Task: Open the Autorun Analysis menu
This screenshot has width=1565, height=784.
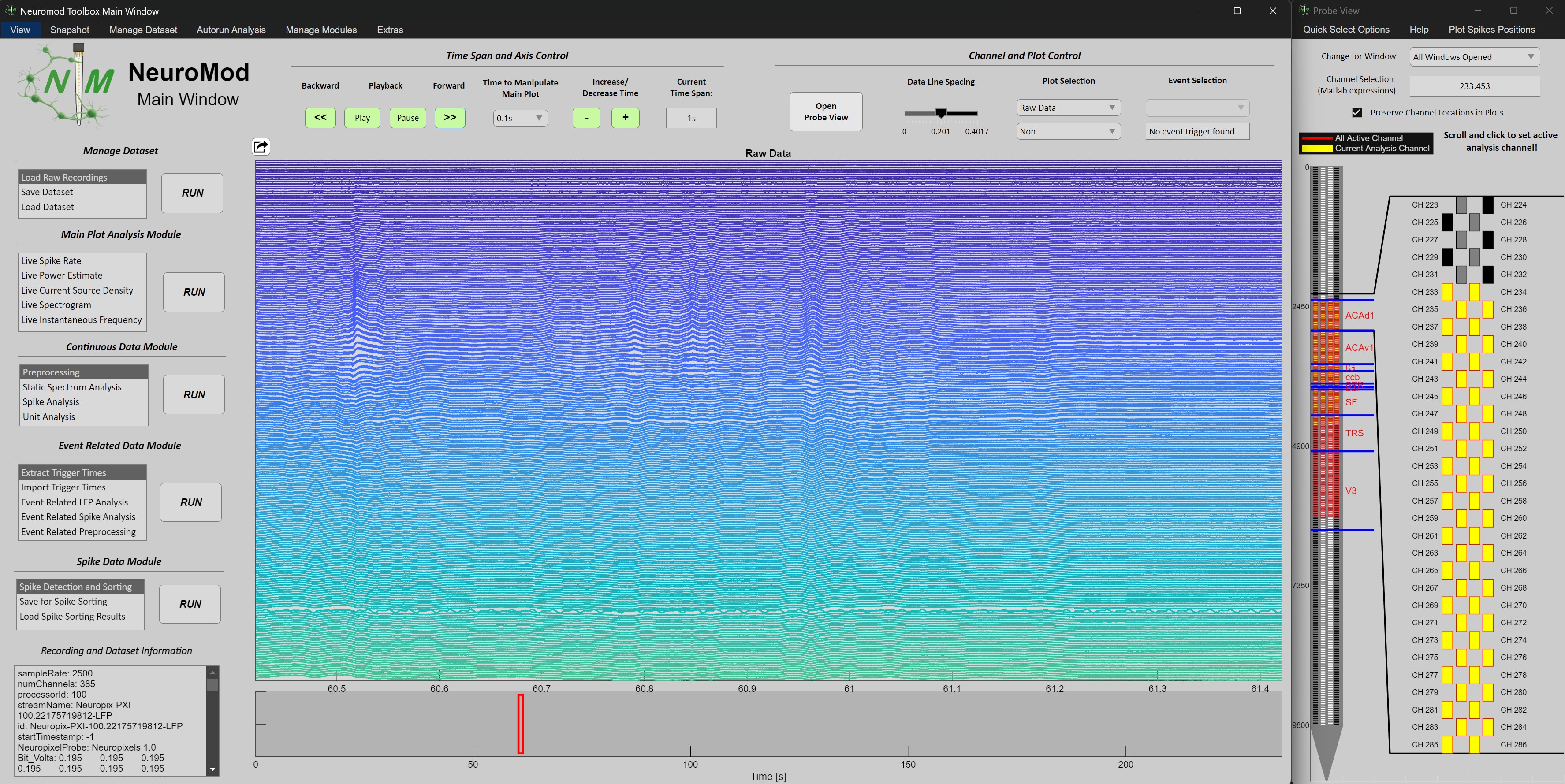Action: point(231,30)
